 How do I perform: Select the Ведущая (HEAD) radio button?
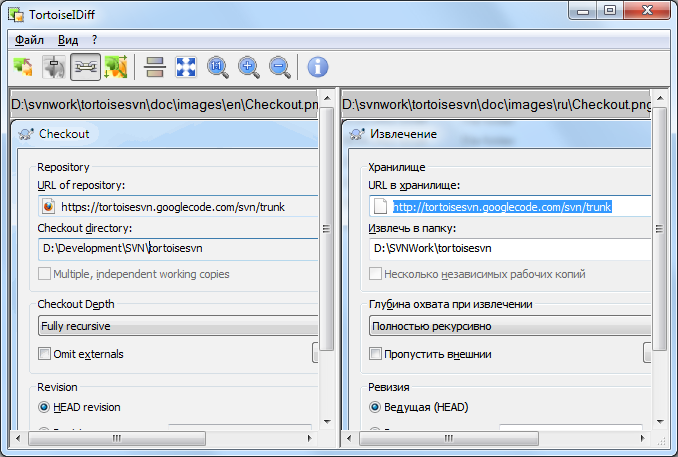tap(375, 407)
